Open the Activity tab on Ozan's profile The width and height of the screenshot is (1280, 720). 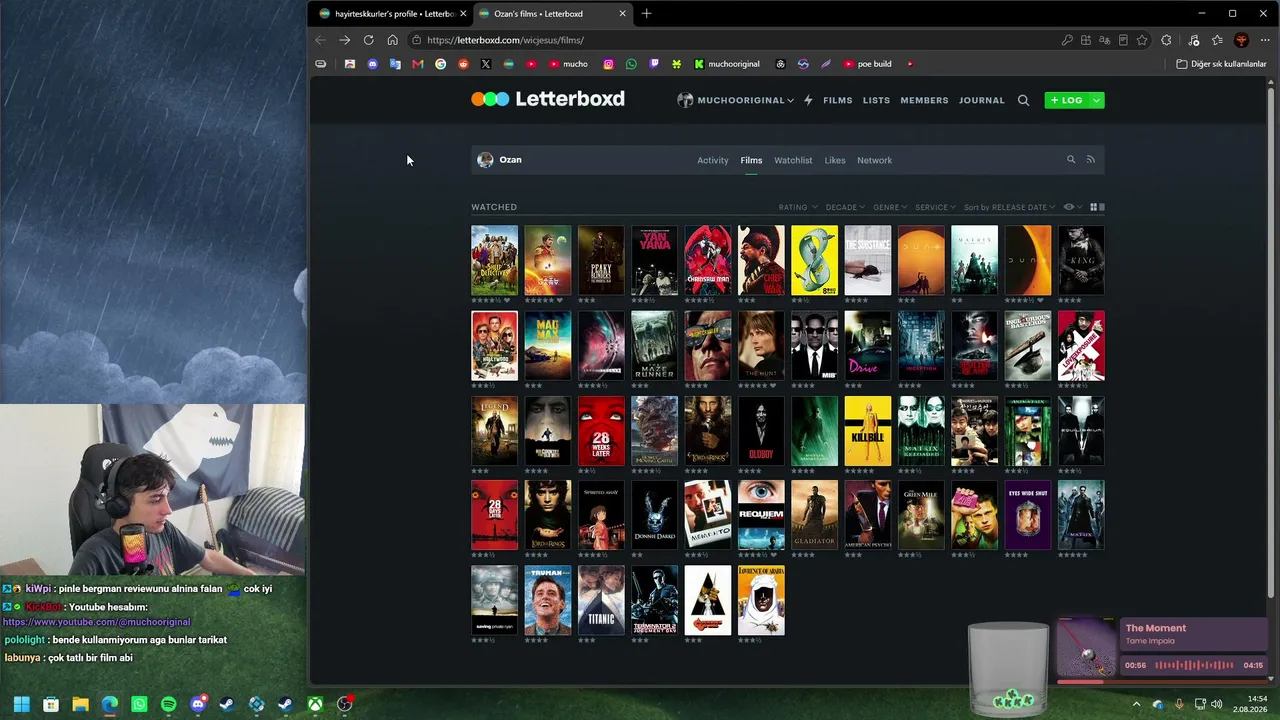(713, 160)
